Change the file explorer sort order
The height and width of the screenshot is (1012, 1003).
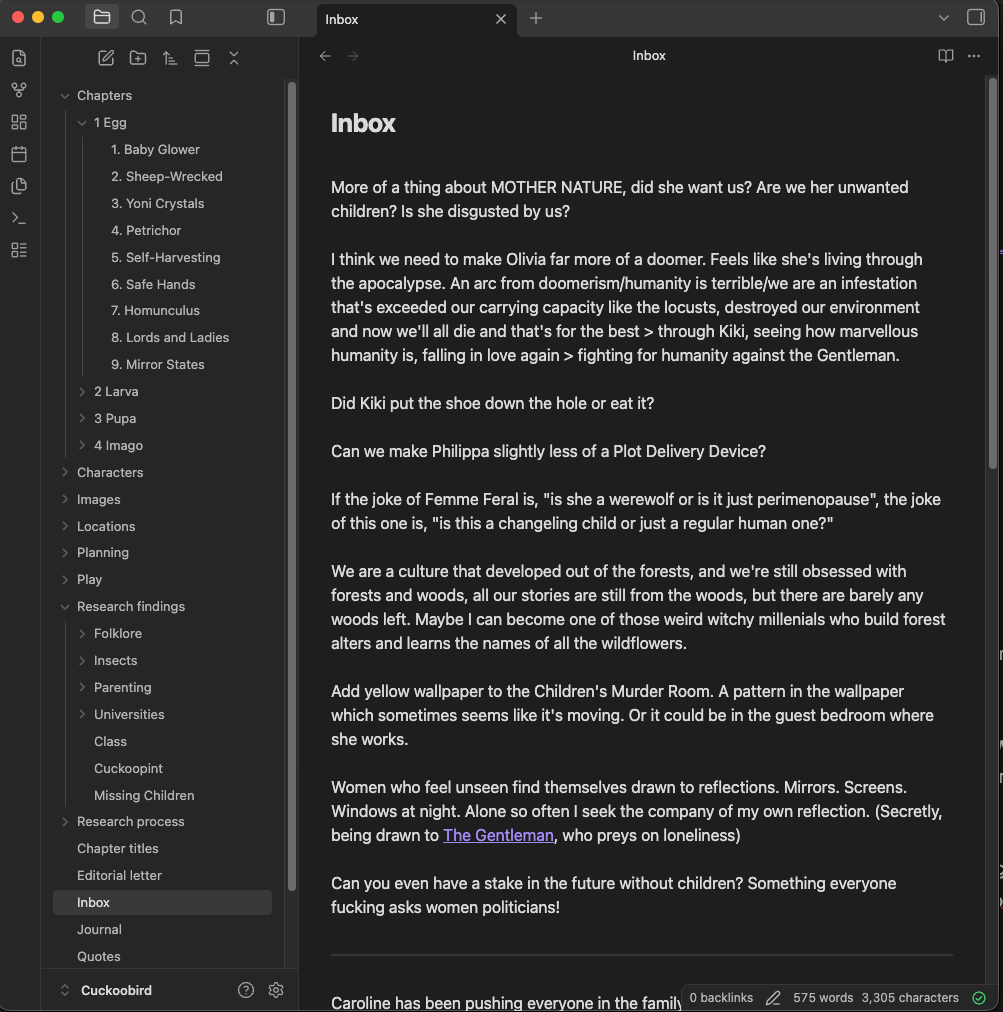point(170,58)
